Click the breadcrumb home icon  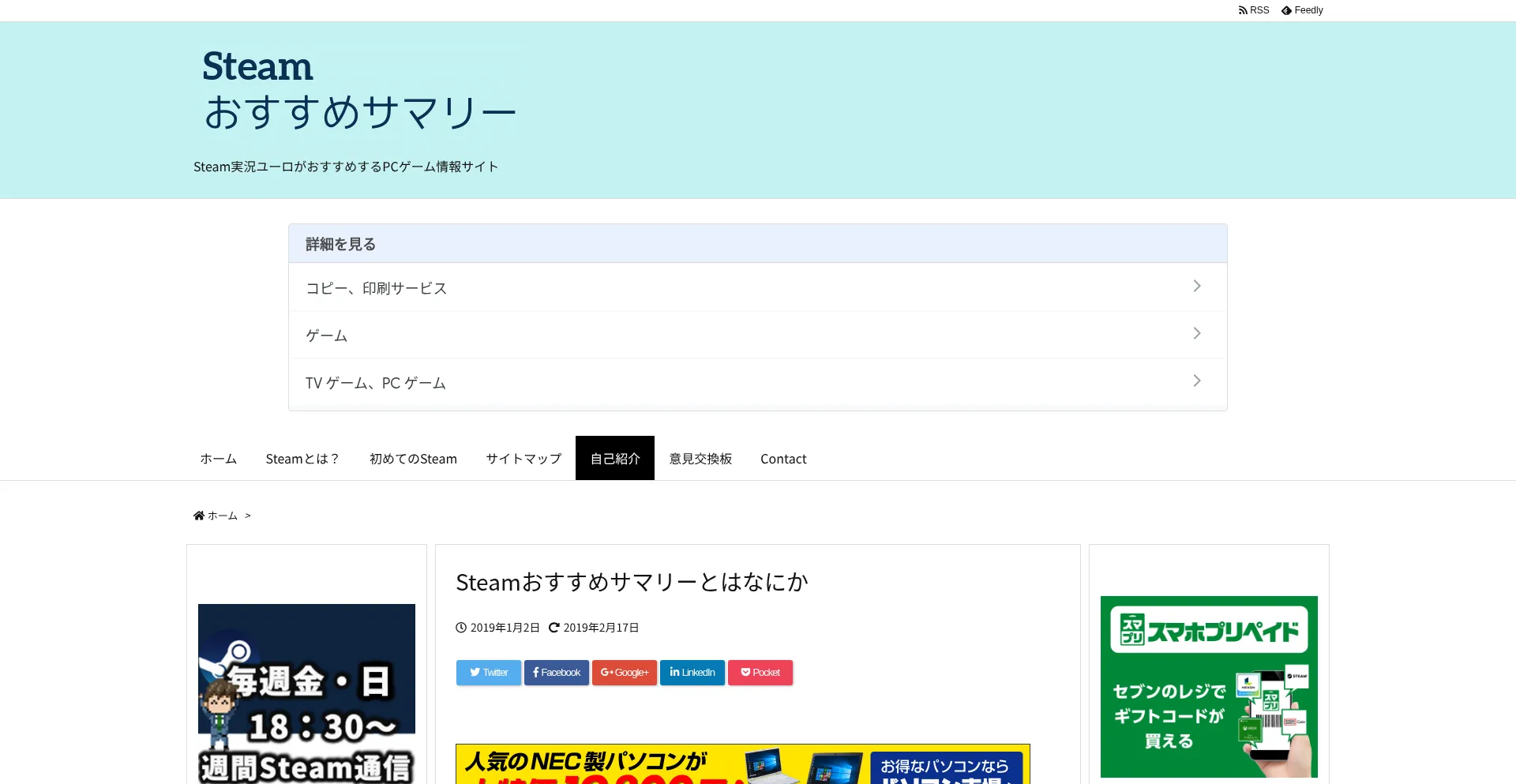click(x=199, y=516)
